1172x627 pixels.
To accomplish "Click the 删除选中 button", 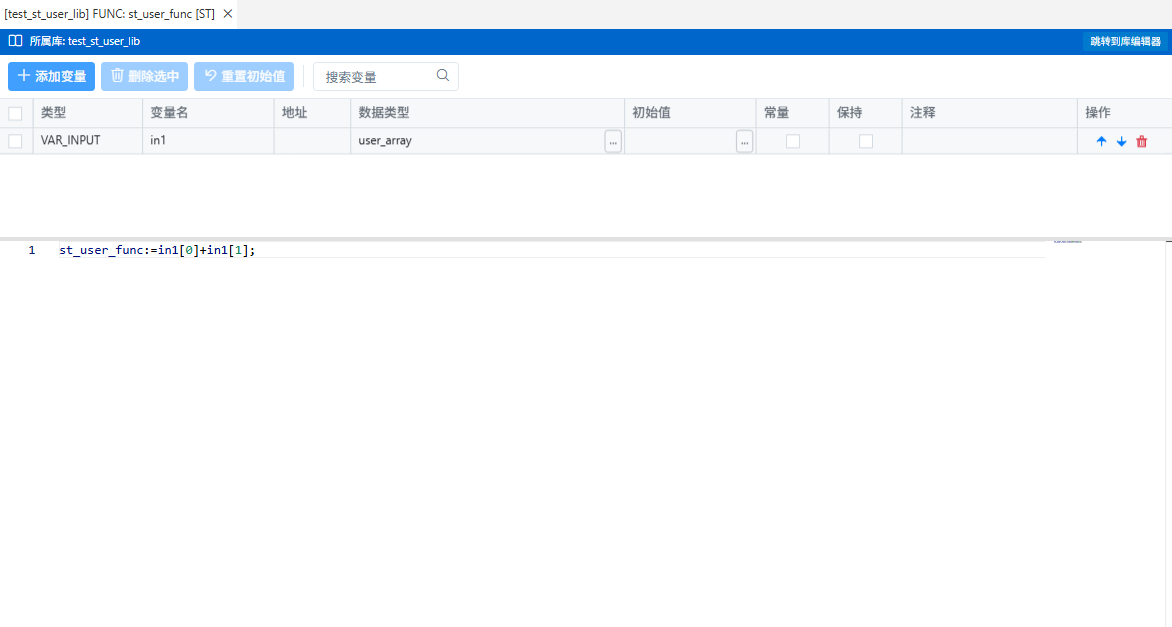I will pyautogui.click(x=144, y=76).
